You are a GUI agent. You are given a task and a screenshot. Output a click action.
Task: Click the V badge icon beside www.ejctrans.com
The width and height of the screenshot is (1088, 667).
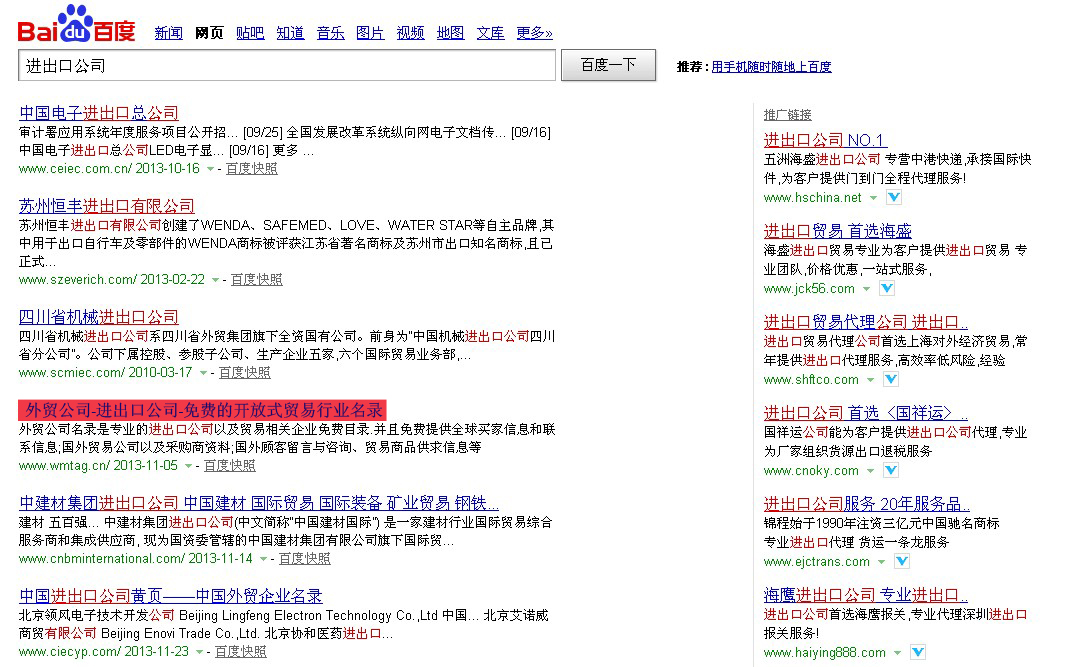tap(904, 562)
